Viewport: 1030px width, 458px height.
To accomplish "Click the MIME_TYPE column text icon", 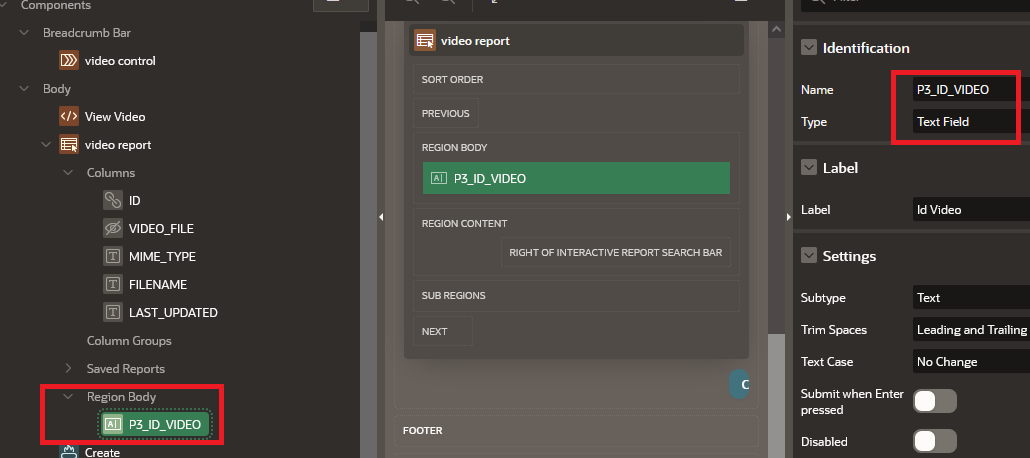I will 113,256.
